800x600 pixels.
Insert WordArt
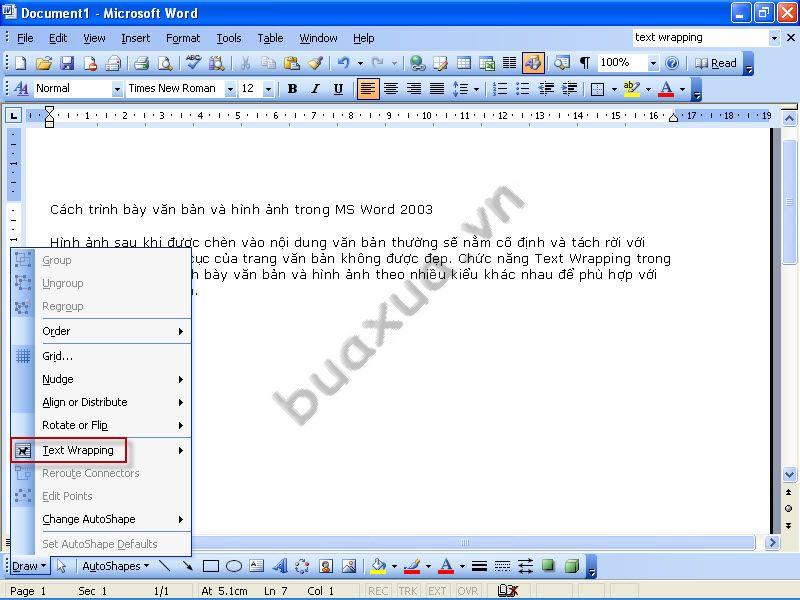pyautogui.click(x=280, y=566)
